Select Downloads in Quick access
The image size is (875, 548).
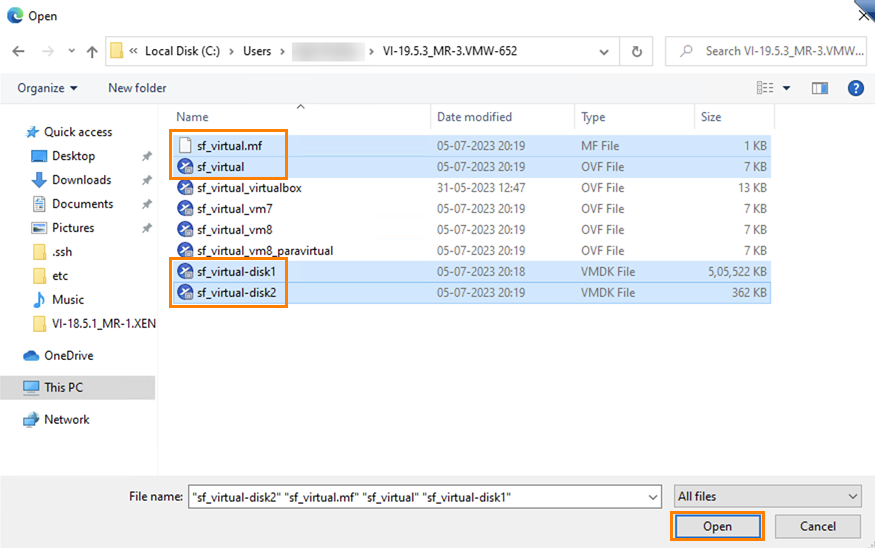[x=81, y=180]
